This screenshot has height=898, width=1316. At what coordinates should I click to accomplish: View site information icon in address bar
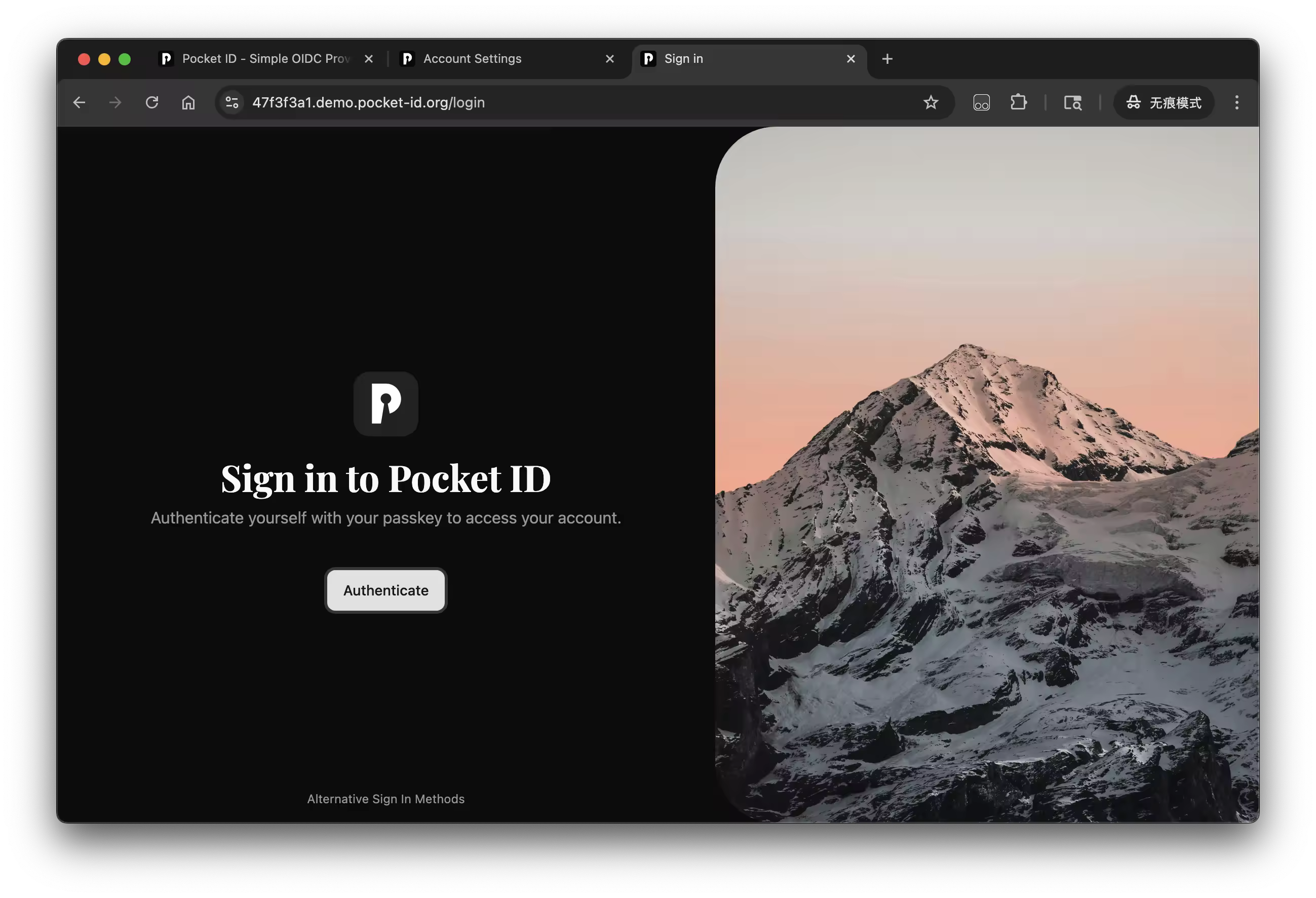232,102
